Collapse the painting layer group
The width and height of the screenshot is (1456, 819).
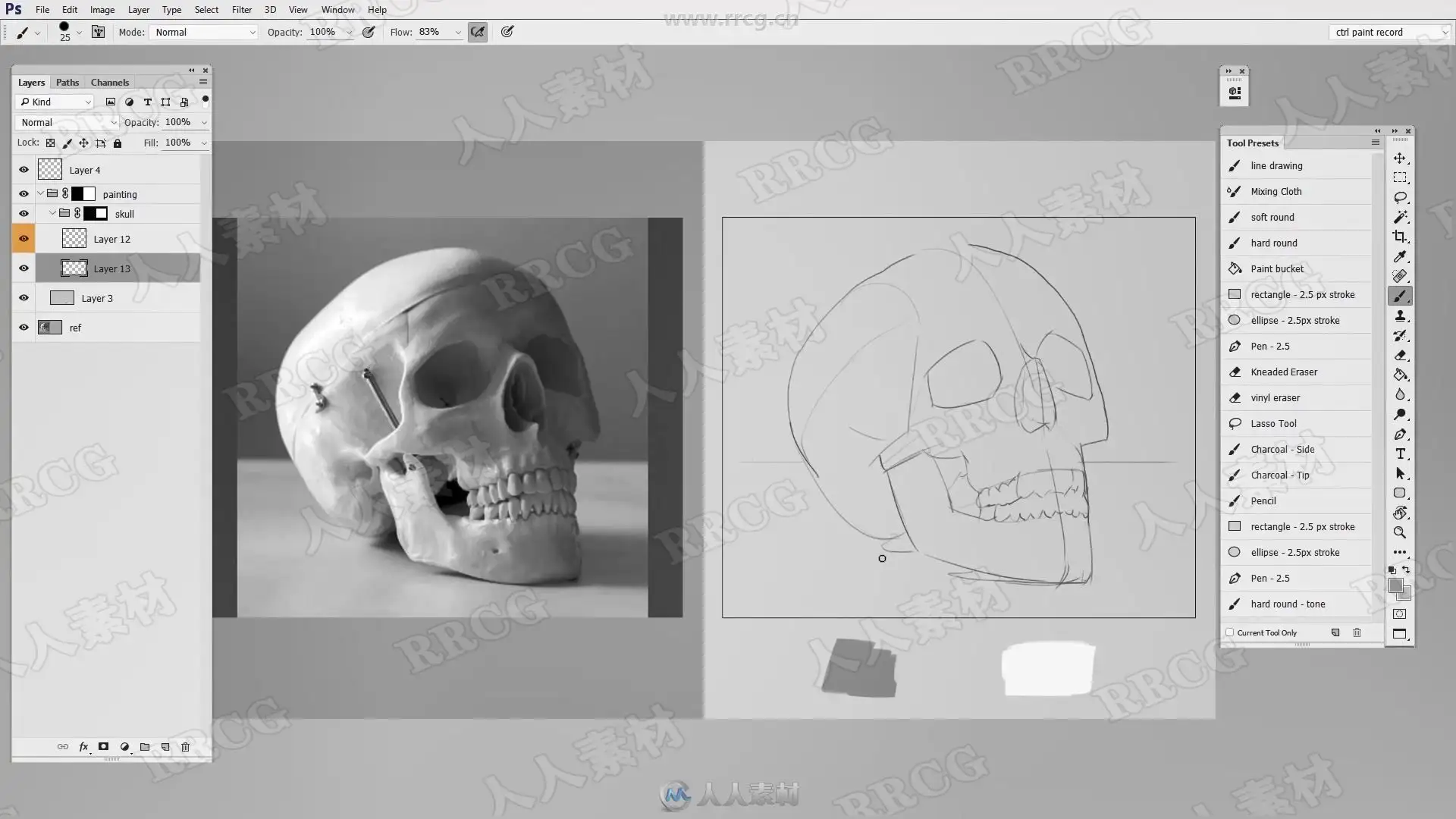coord(41,194)
